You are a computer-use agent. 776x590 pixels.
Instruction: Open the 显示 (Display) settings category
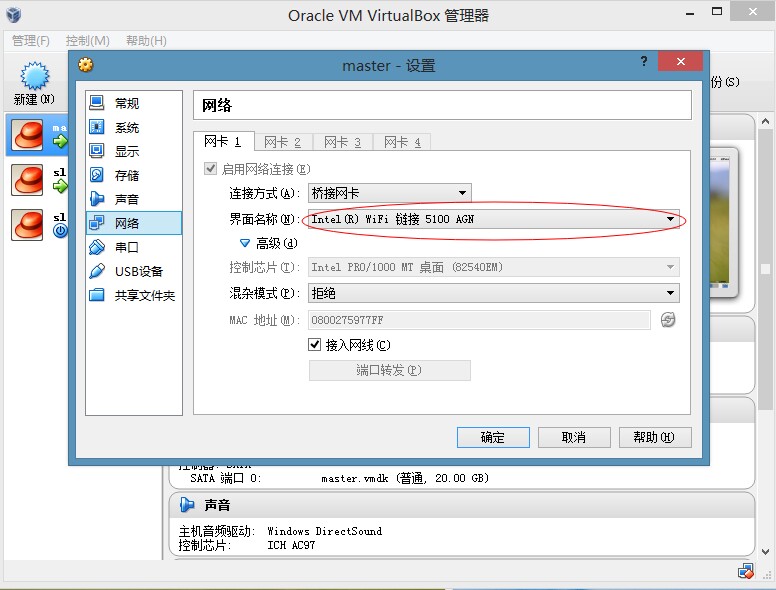click(x=134, y=151)
